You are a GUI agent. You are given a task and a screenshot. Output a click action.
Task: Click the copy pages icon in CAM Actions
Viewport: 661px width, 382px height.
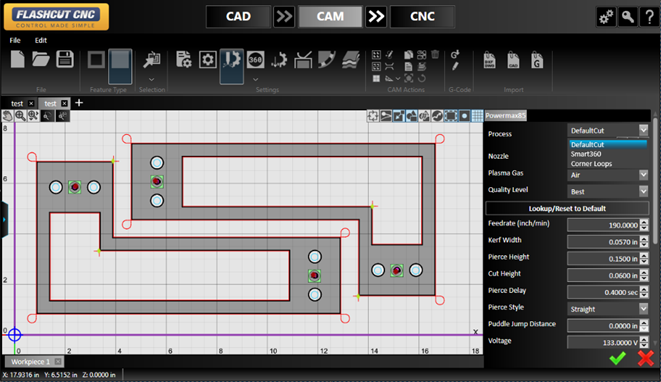click(x=408, y=55)
